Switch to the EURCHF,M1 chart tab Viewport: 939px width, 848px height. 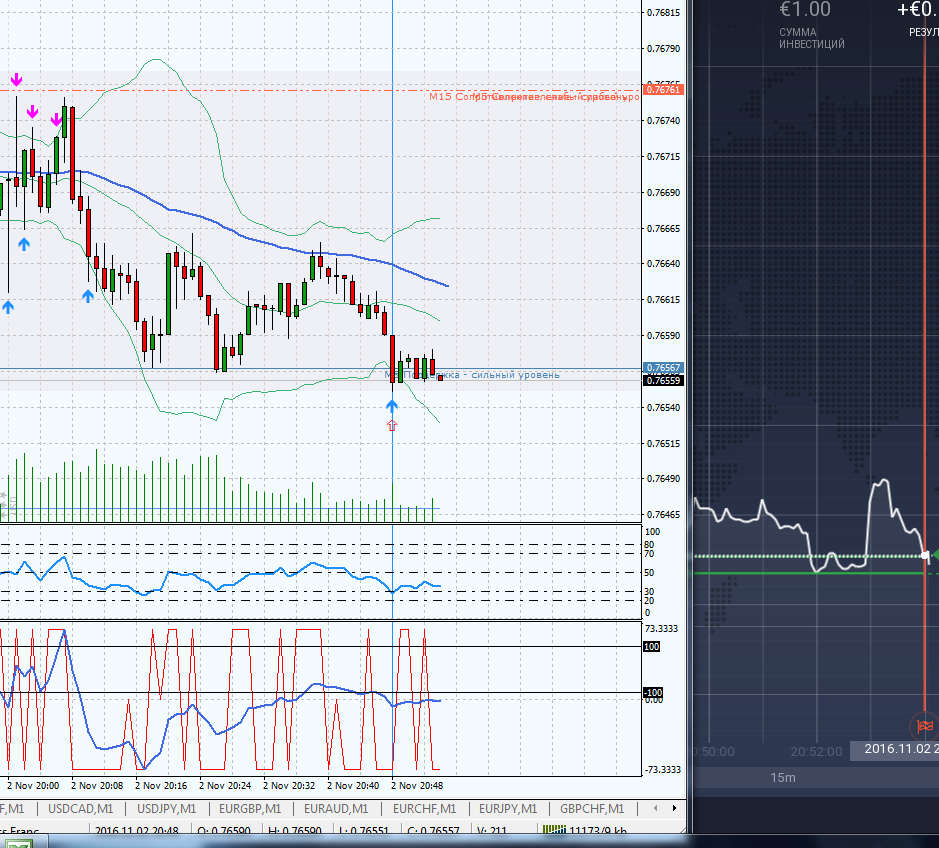click(x=424, y=808)
